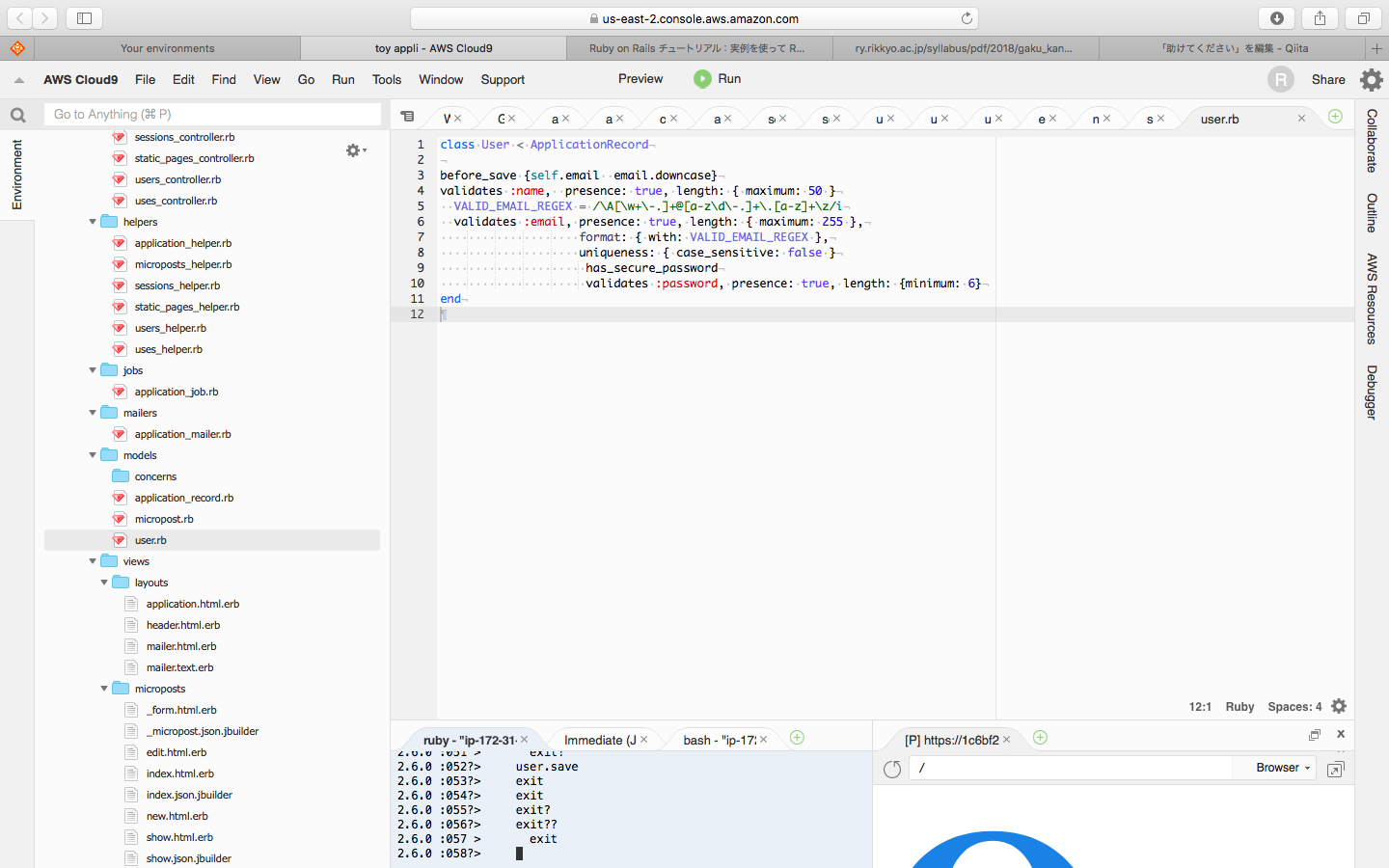The image size is (1389, 868).
Task: Open the Browser dropdown in preview
Action: pos(1282,768)
